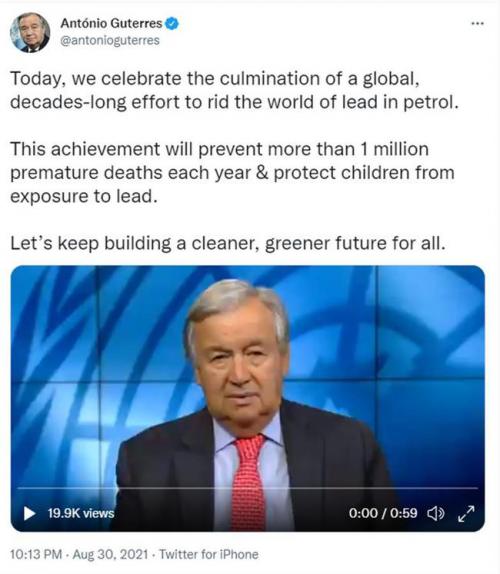The image size is (500, 574).
Task: Open António Guterres' profile avatar
Action: [x=30, y=33]
